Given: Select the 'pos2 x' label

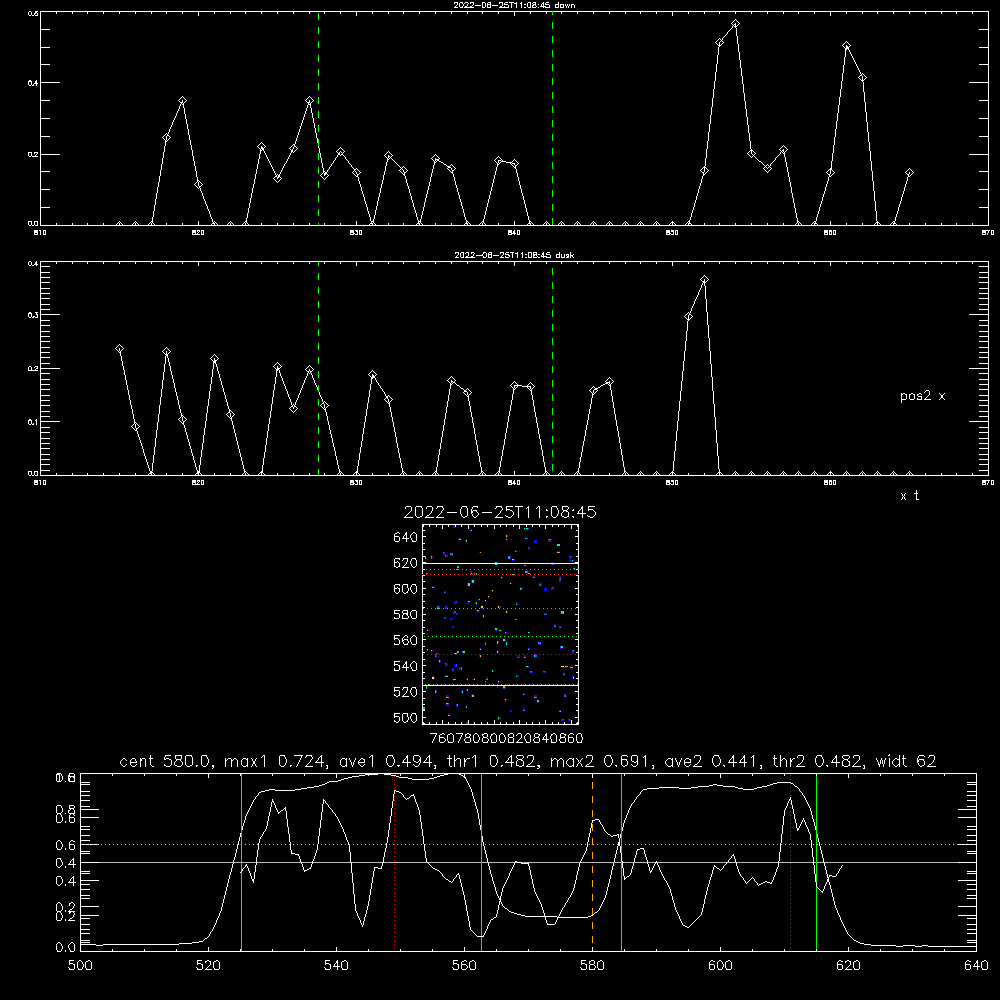Looking at the screenshot, I should point(922,396).
